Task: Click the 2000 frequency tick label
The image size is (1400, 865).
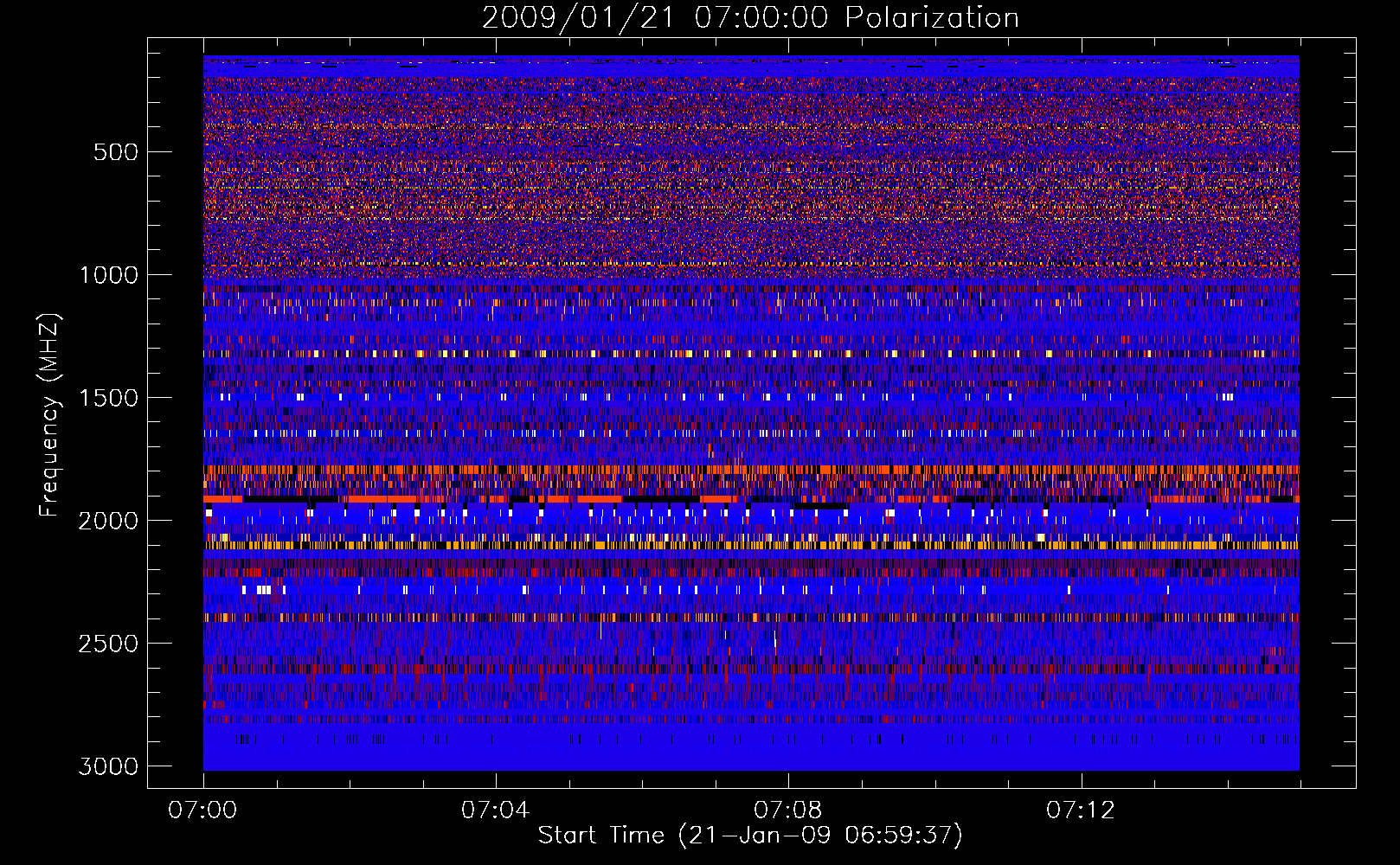Action: pos(109,521)
